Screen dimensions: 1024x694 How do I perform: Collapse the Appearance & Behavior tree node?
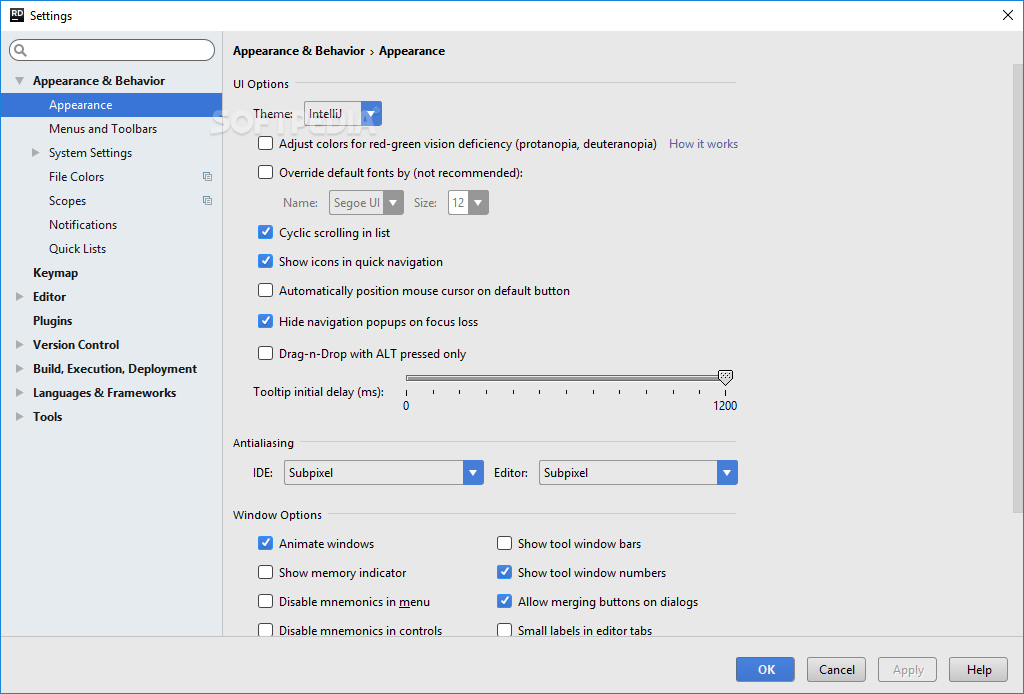pyautogui.click(x=20, y=81)
